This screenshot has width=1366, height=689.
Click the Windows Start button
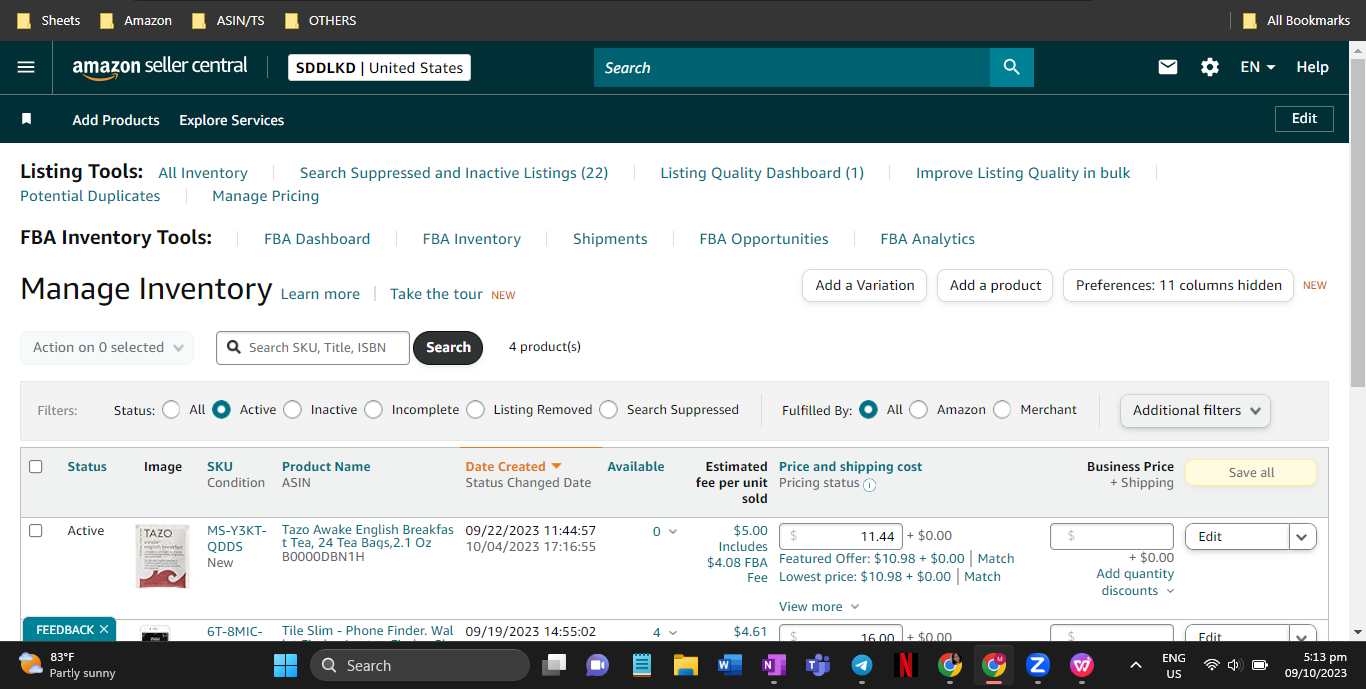click(285, 665)
